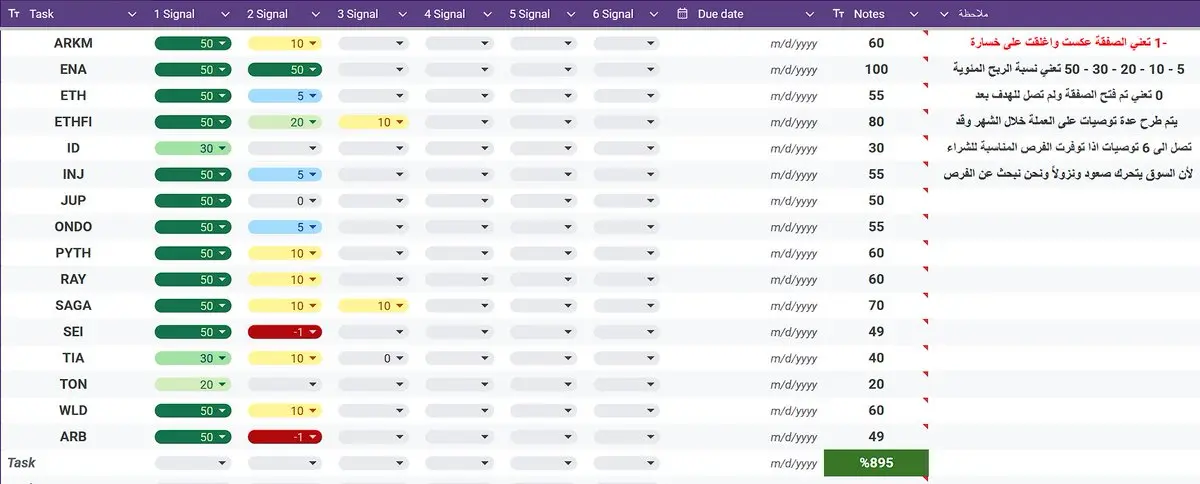The height and width of the screenshot is (484, 1200).
Task: Open TIA's 3 Signal chip showing 0
Action: [374, 358]
